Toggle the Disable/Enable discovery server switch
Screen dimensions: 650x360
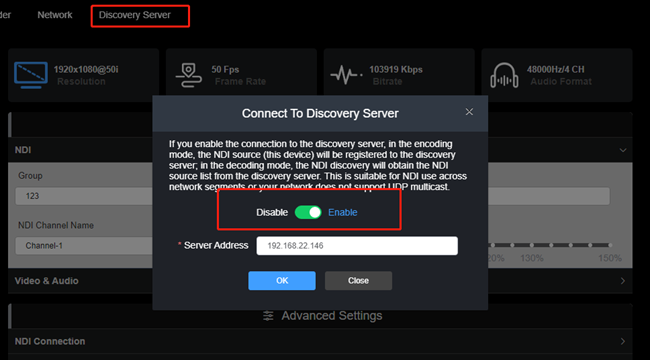coord(308,212)
